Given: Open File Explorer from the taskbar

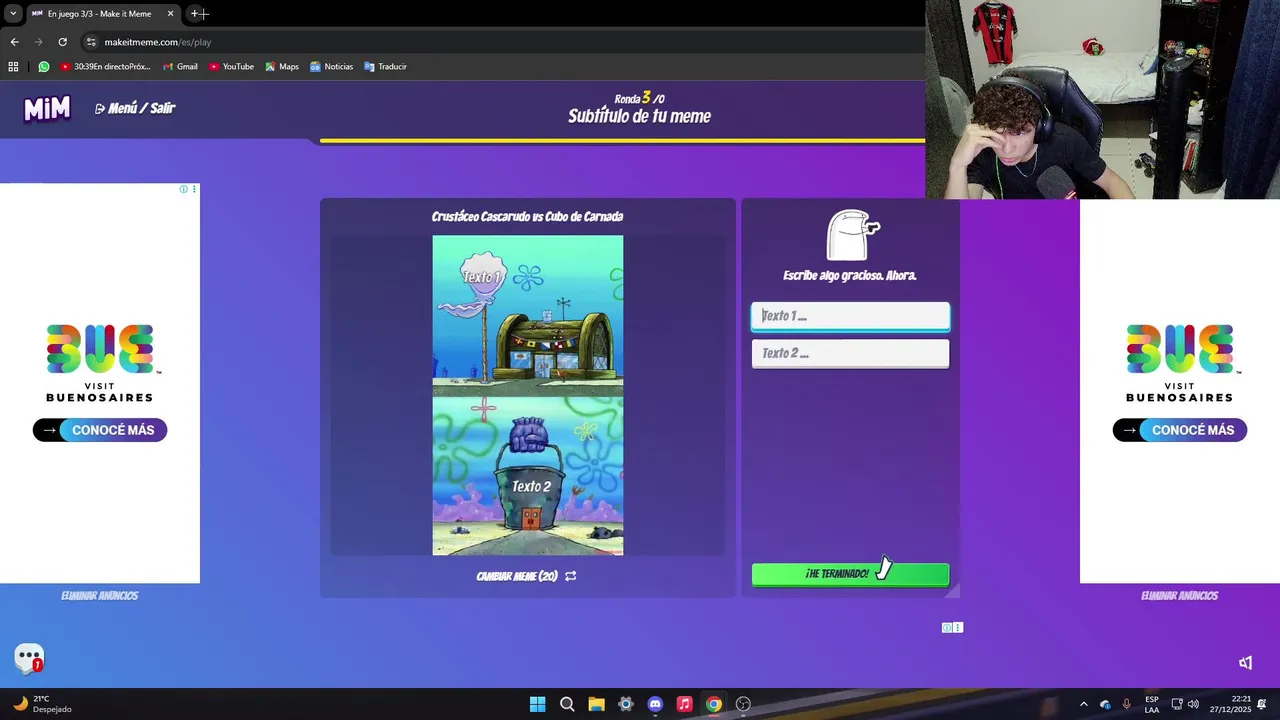Looking at the screenshot, I should pyautogui.click(x=596, y=704).
